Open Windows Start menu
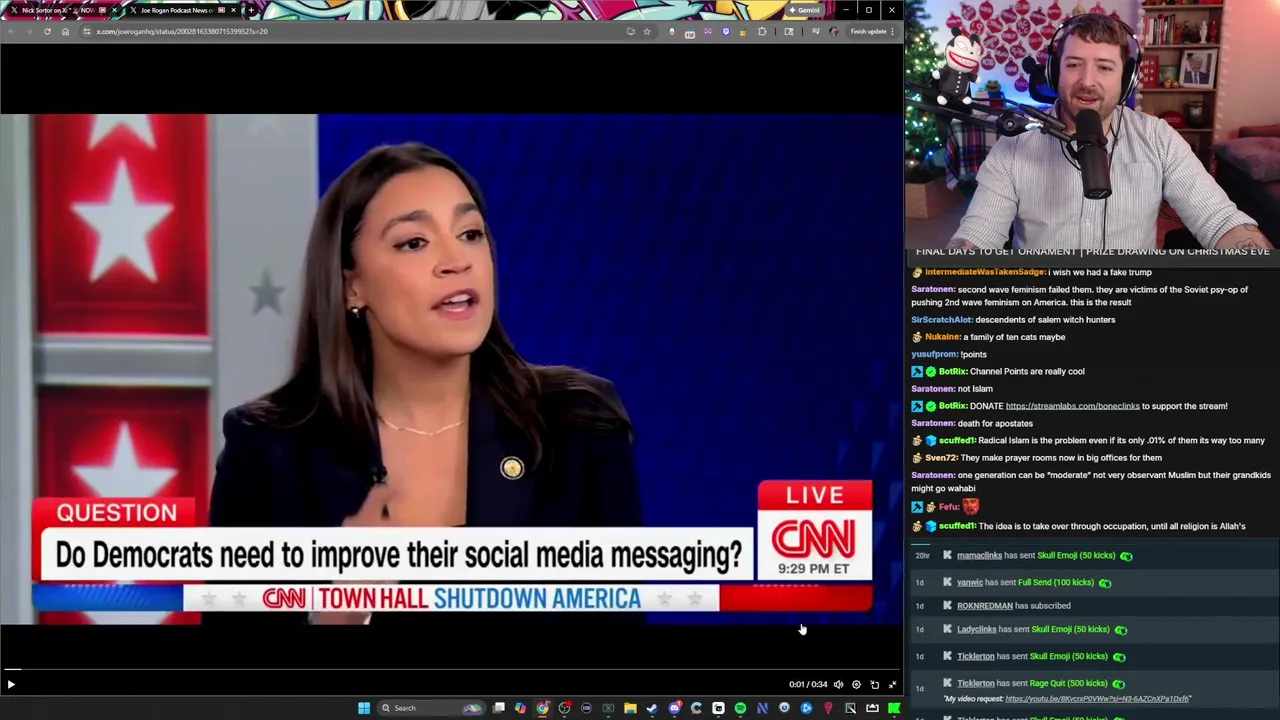Viewport: 1280px width, 720px height. point(364,708)
